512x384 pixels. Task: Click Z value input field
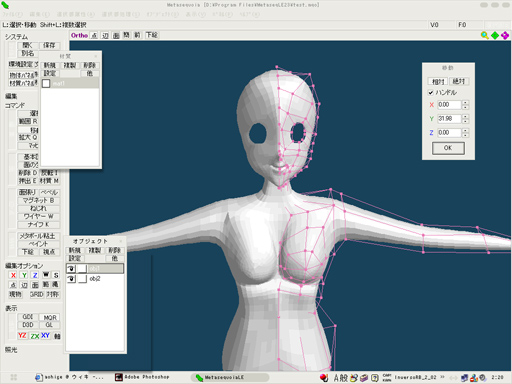[x=449, y=133]
